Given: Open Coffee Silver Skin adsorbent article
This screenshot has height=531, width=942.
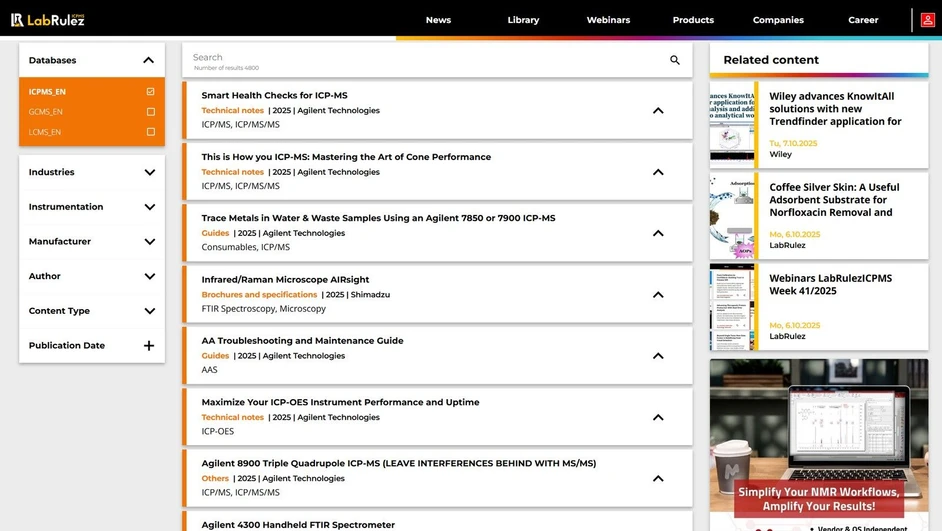Looking at the screenshot, I should pyautogui.click(x=834, y=199).
